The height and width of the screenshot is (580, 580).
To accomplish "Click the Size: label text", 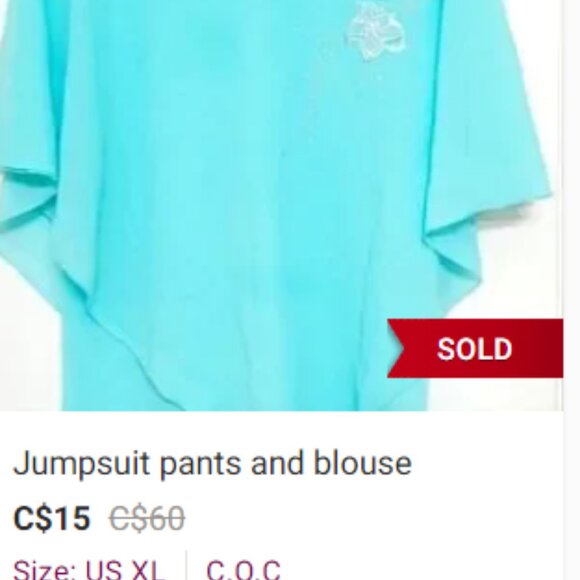I will [46, 570].
